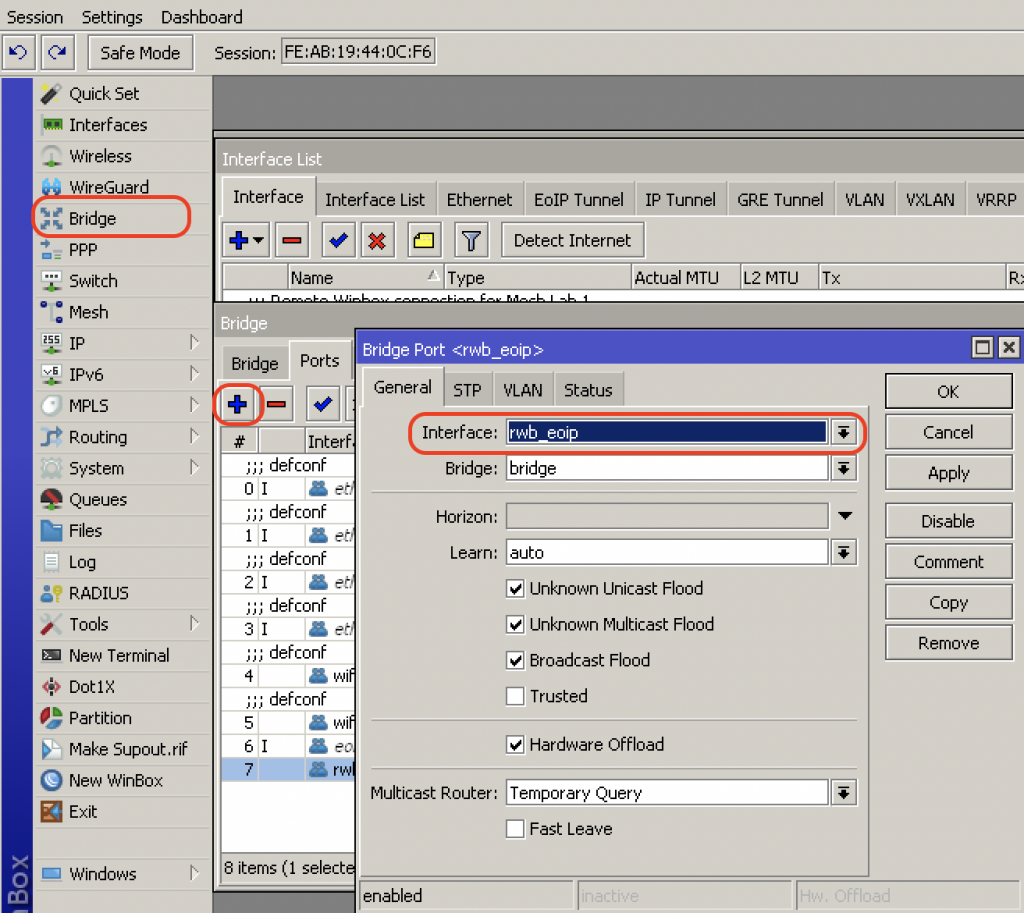The image size is (1024, 913).
Task: Open the Interface dropdown showing rwb_eoip
Action: (843, 432)
